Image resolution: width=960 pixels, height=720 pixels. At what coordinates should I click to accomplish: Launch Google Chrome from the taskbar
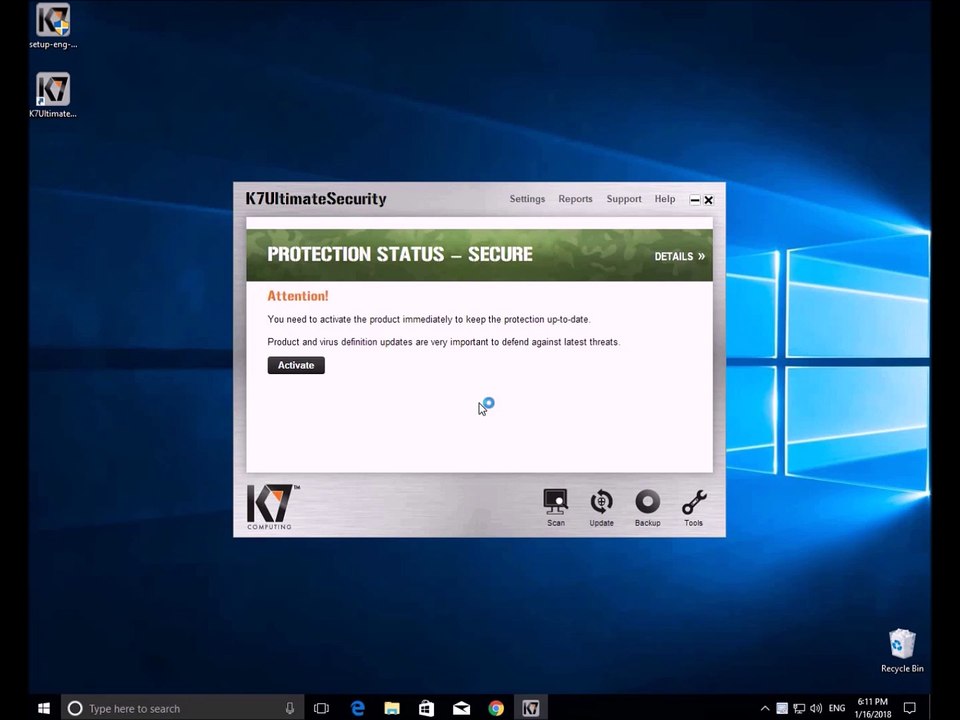496,708
